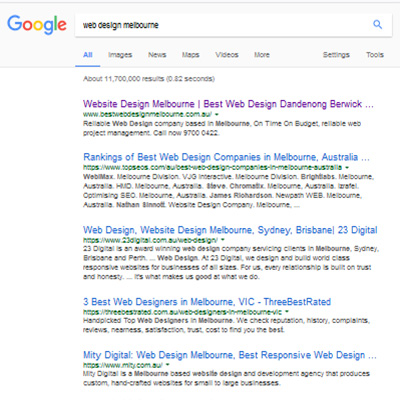
Task: Open the Videos tab
Action: coord(227,55)
